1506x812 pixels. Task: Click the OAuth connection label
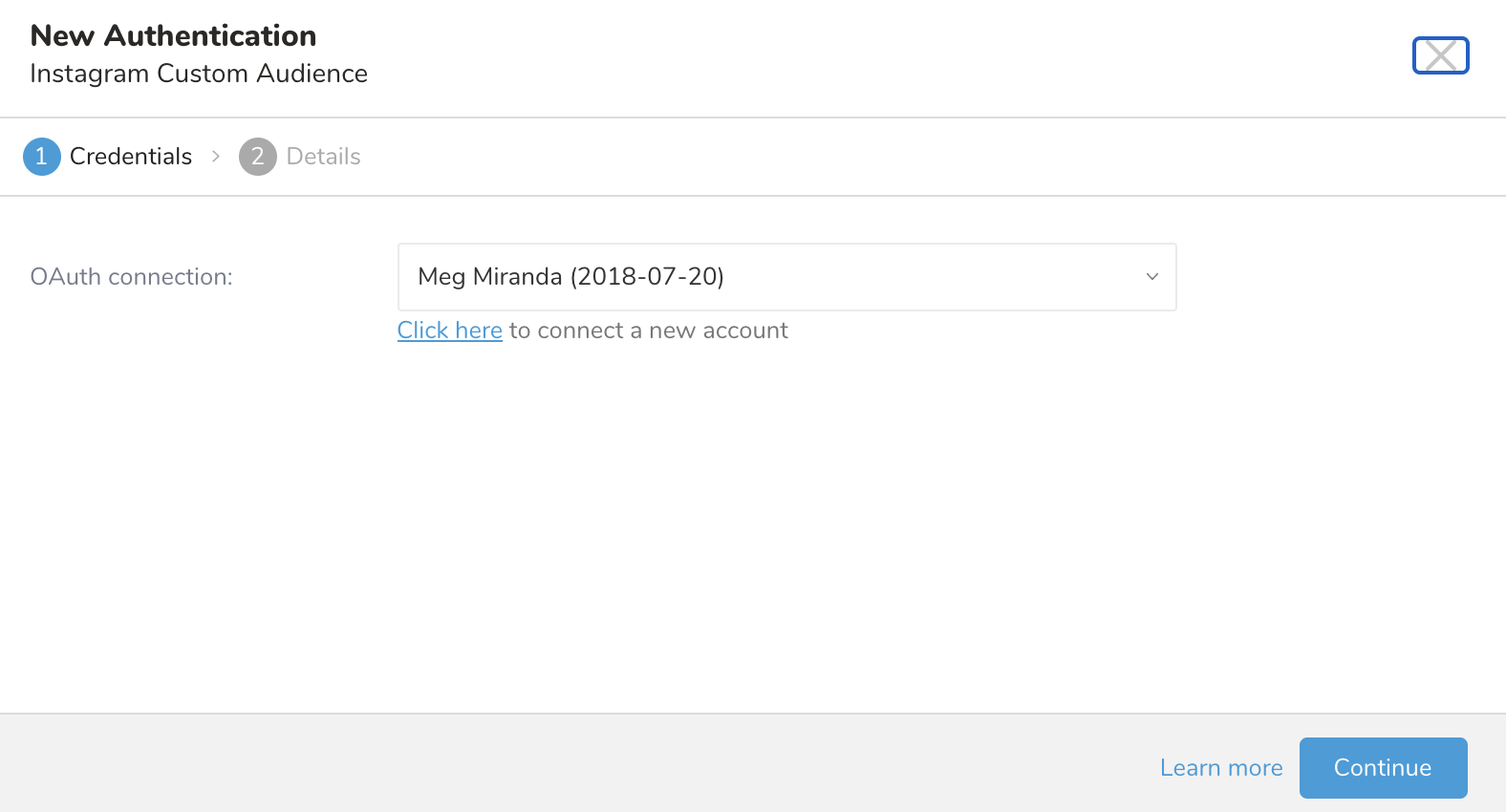[x=132, y=277]
